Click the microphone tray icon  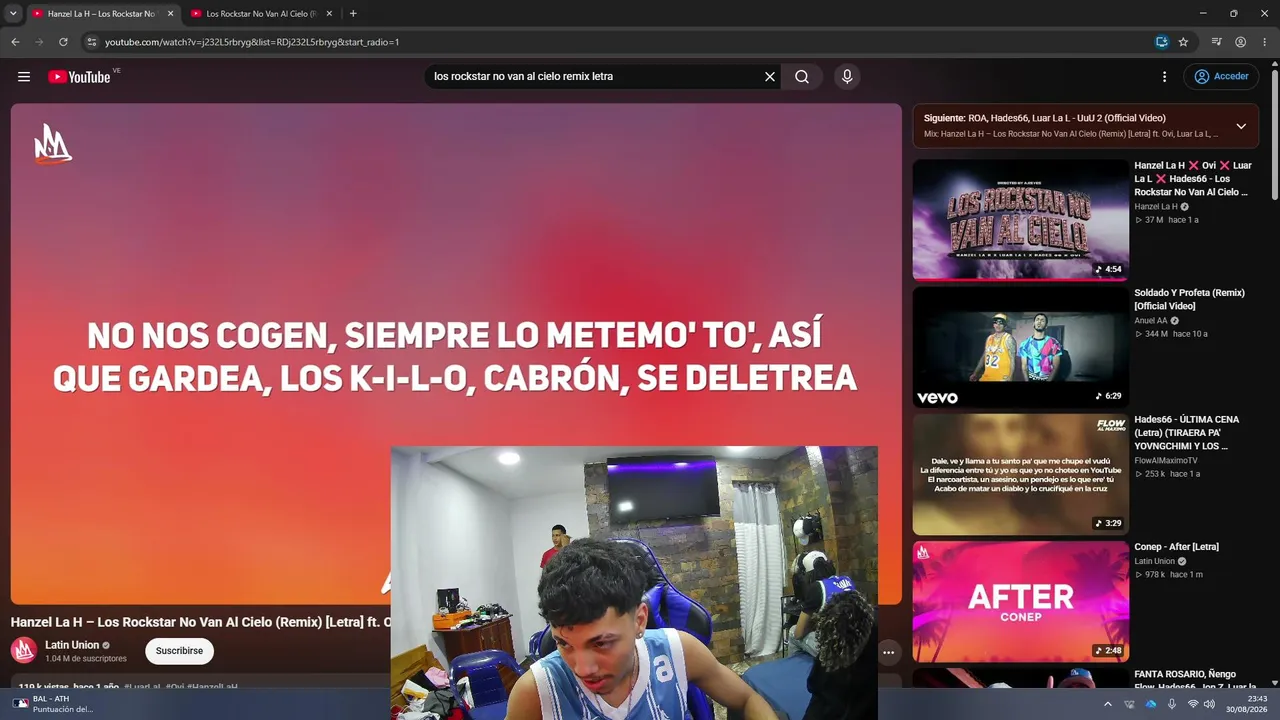(1171, 704)
